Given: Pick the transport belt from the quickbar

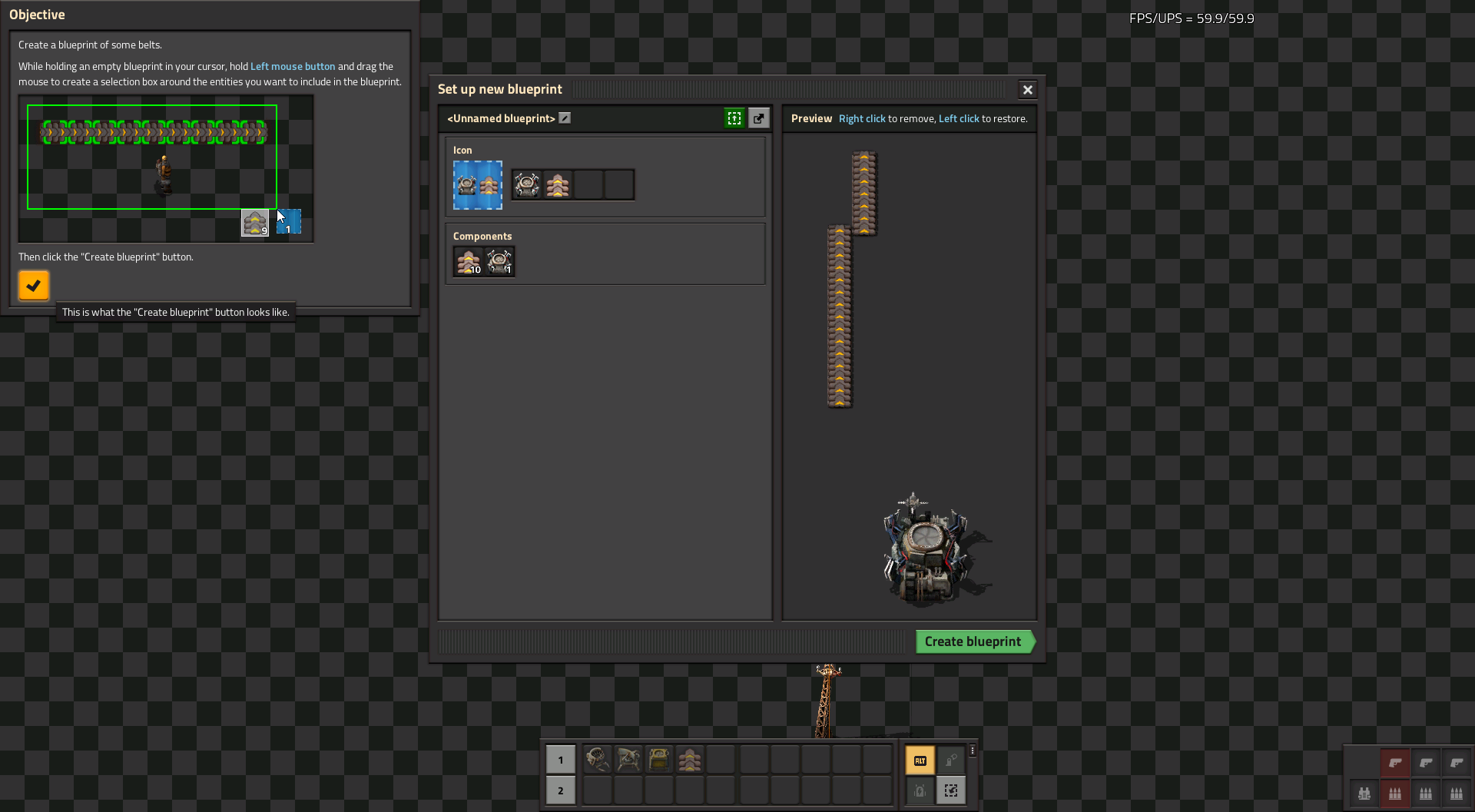Looking at the screenshot, I should (690, 760).
